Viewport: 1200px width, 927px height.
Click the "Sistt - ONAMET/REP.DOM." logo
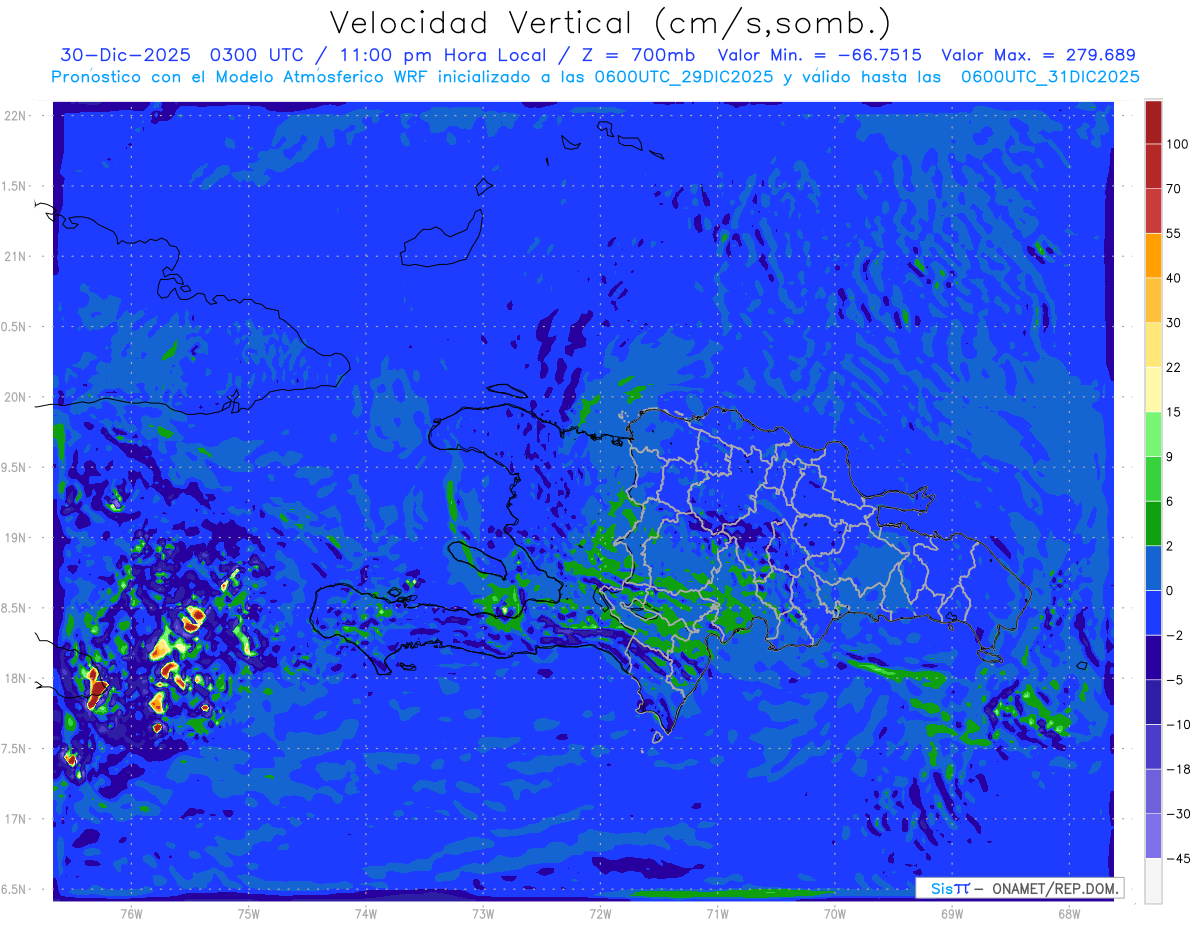tap(1019, 888)
